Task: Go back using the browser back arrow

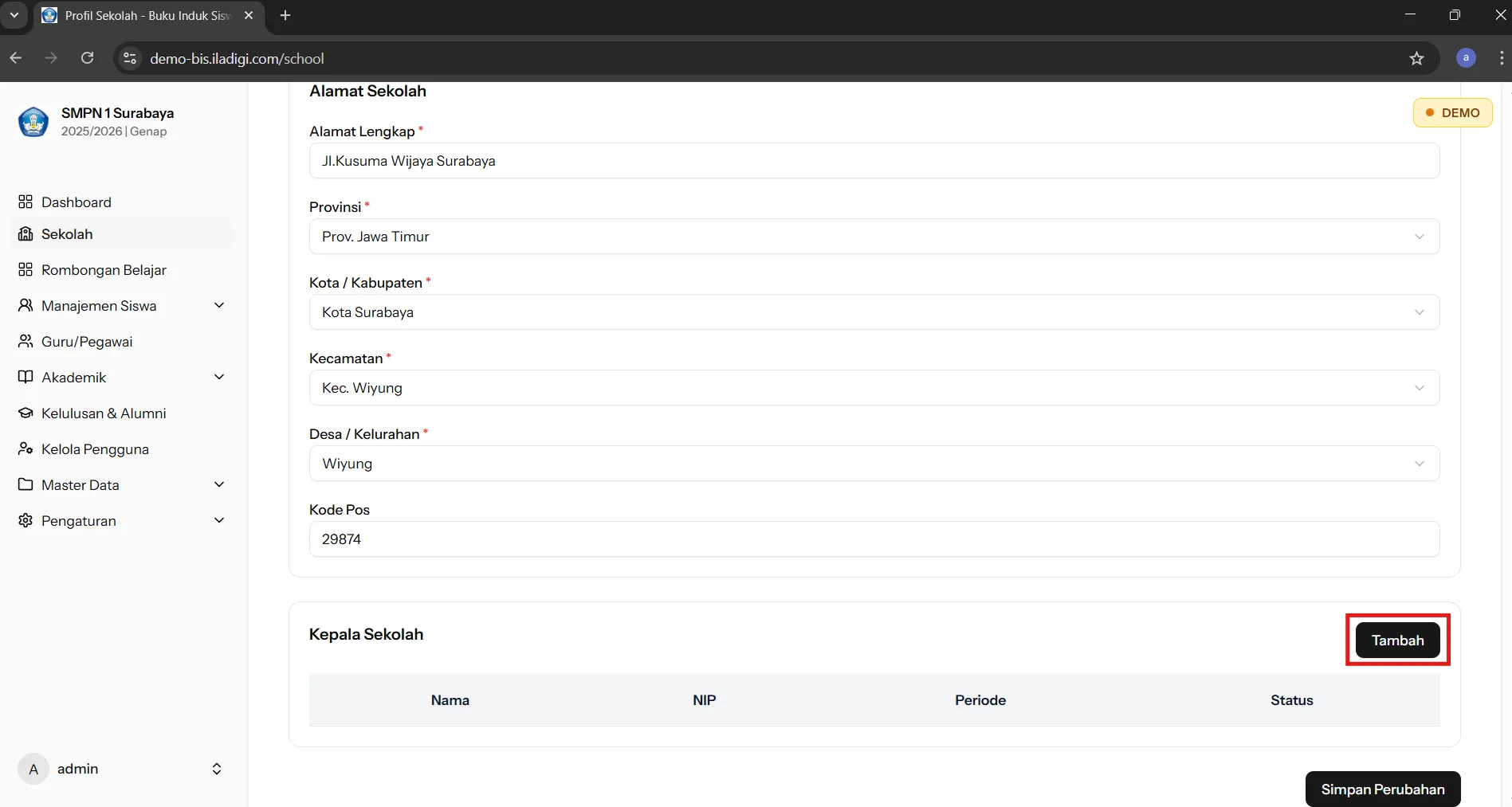Action: point(16,58)
